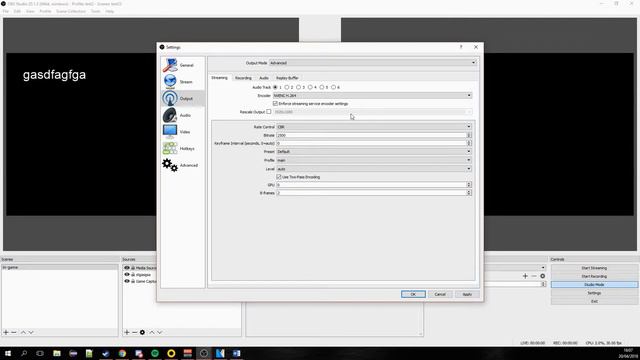Click the GPU input field
The height and width of the screenshot is (360, 640).
click(x=371, y=184)
